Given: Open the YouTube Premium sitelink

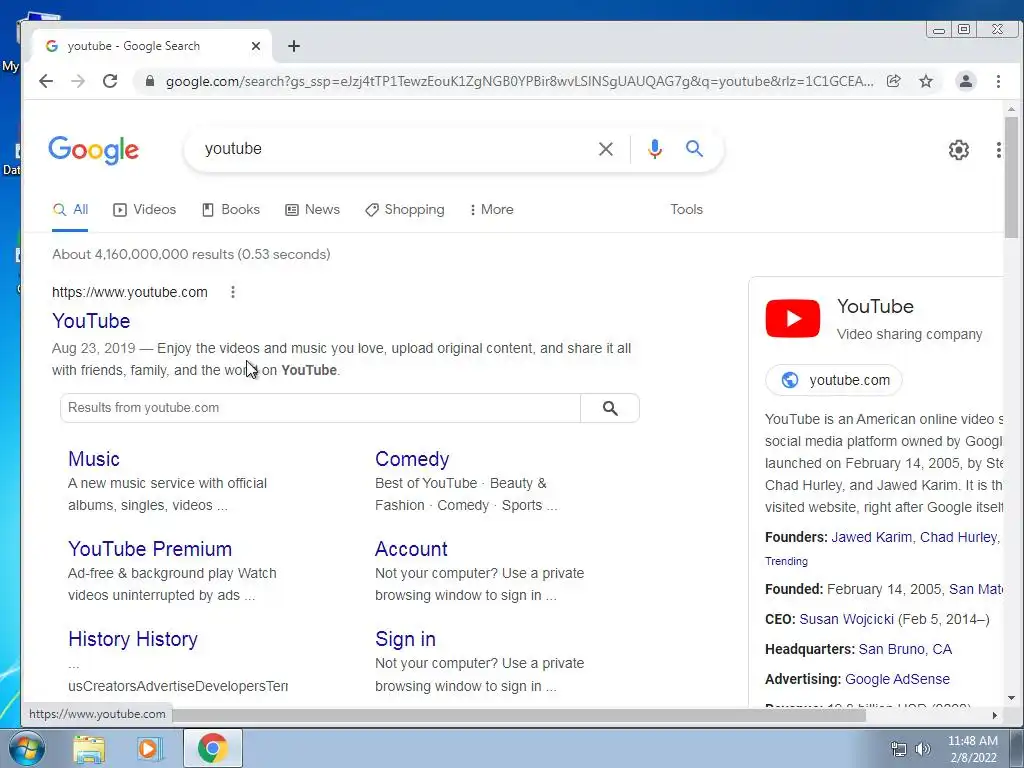Looking at the screenshot, I should tap(150, 549).
